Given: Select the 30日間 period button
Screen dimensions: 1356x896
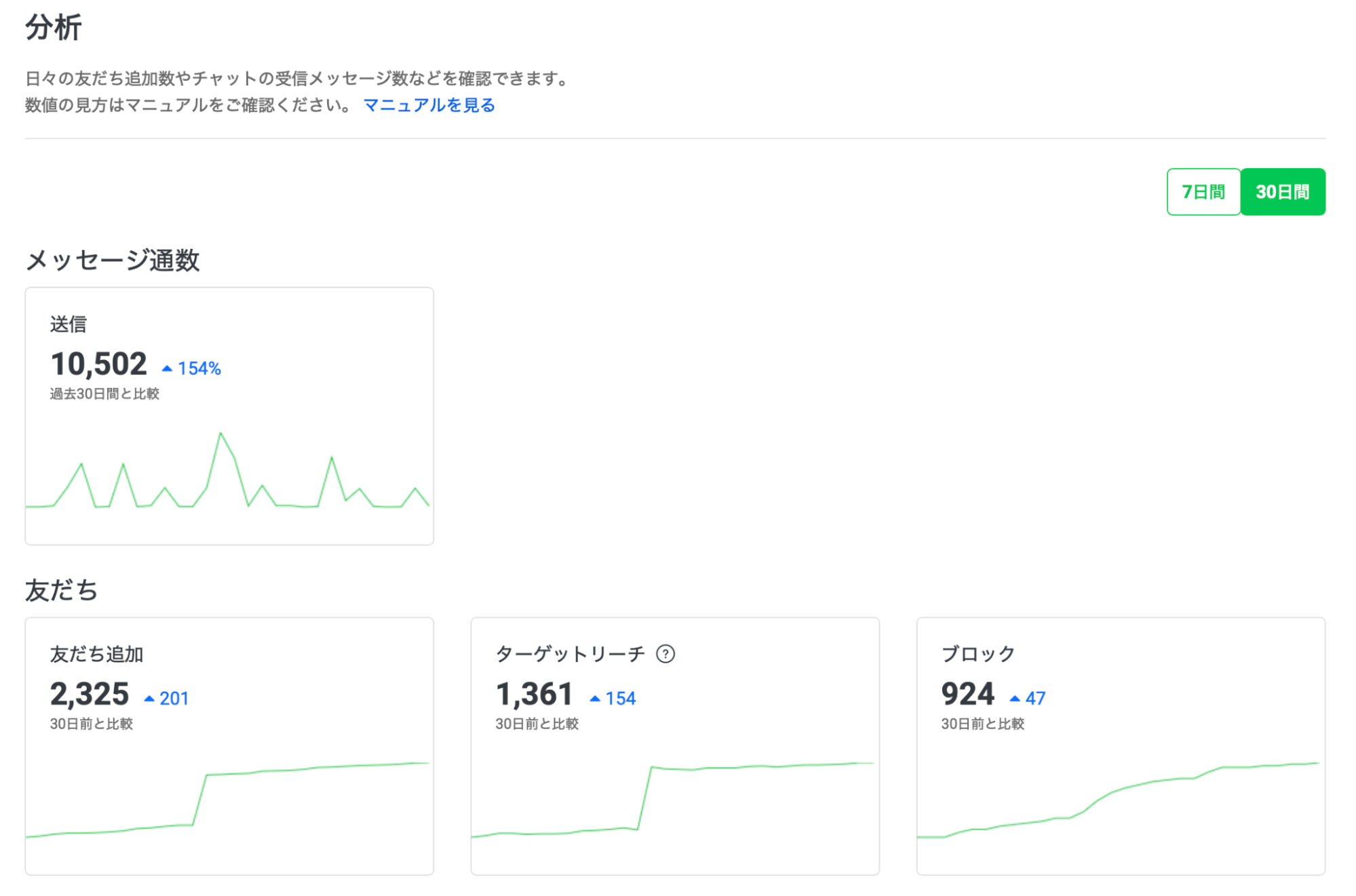Looking at the screenshot, I should click(x=1283, y=192).
